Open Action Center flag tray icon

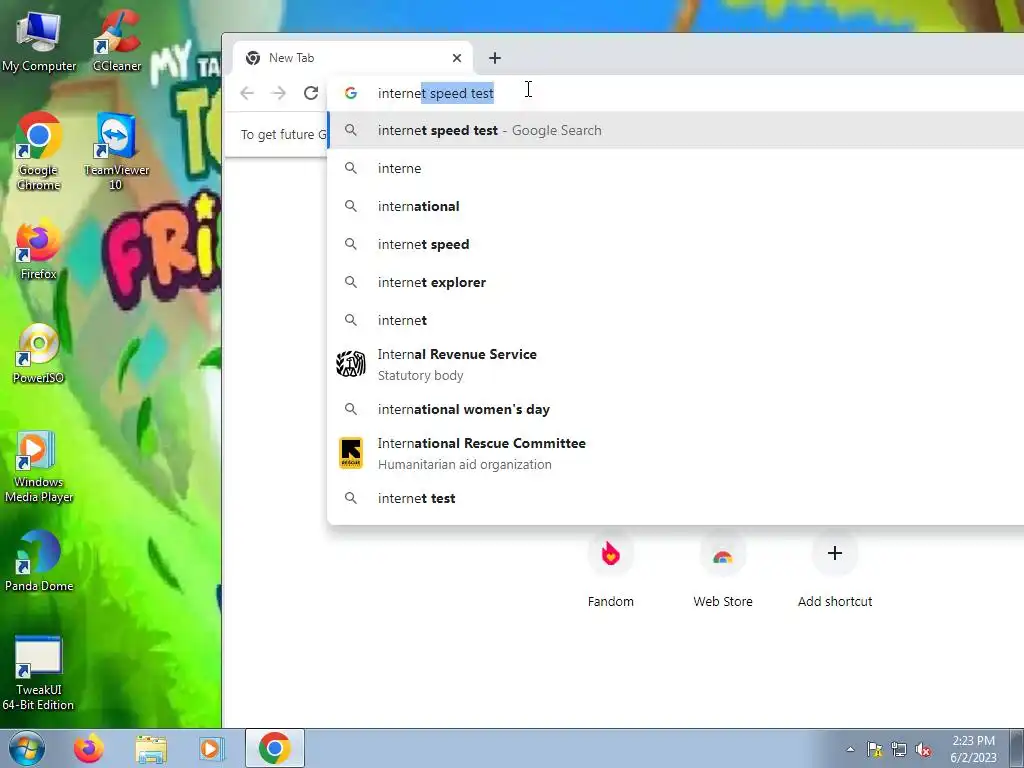click(874, 749)
